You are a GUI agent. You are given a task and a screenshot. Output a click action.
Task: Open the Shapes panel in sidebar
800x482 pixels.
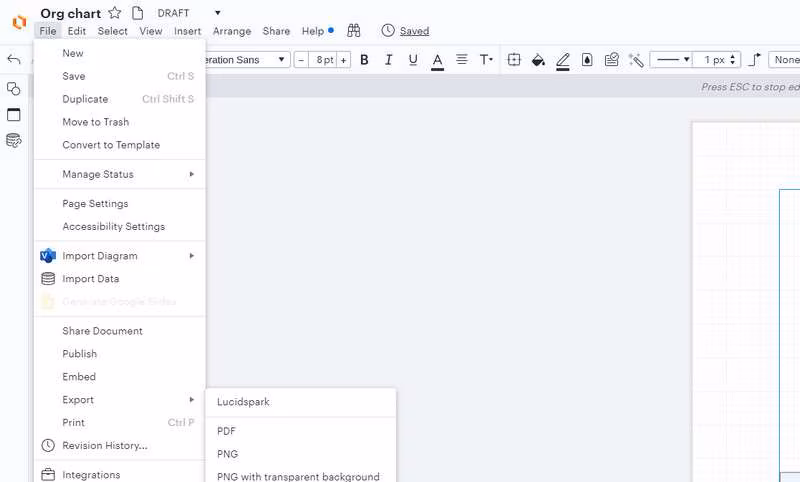coord(14,89)
